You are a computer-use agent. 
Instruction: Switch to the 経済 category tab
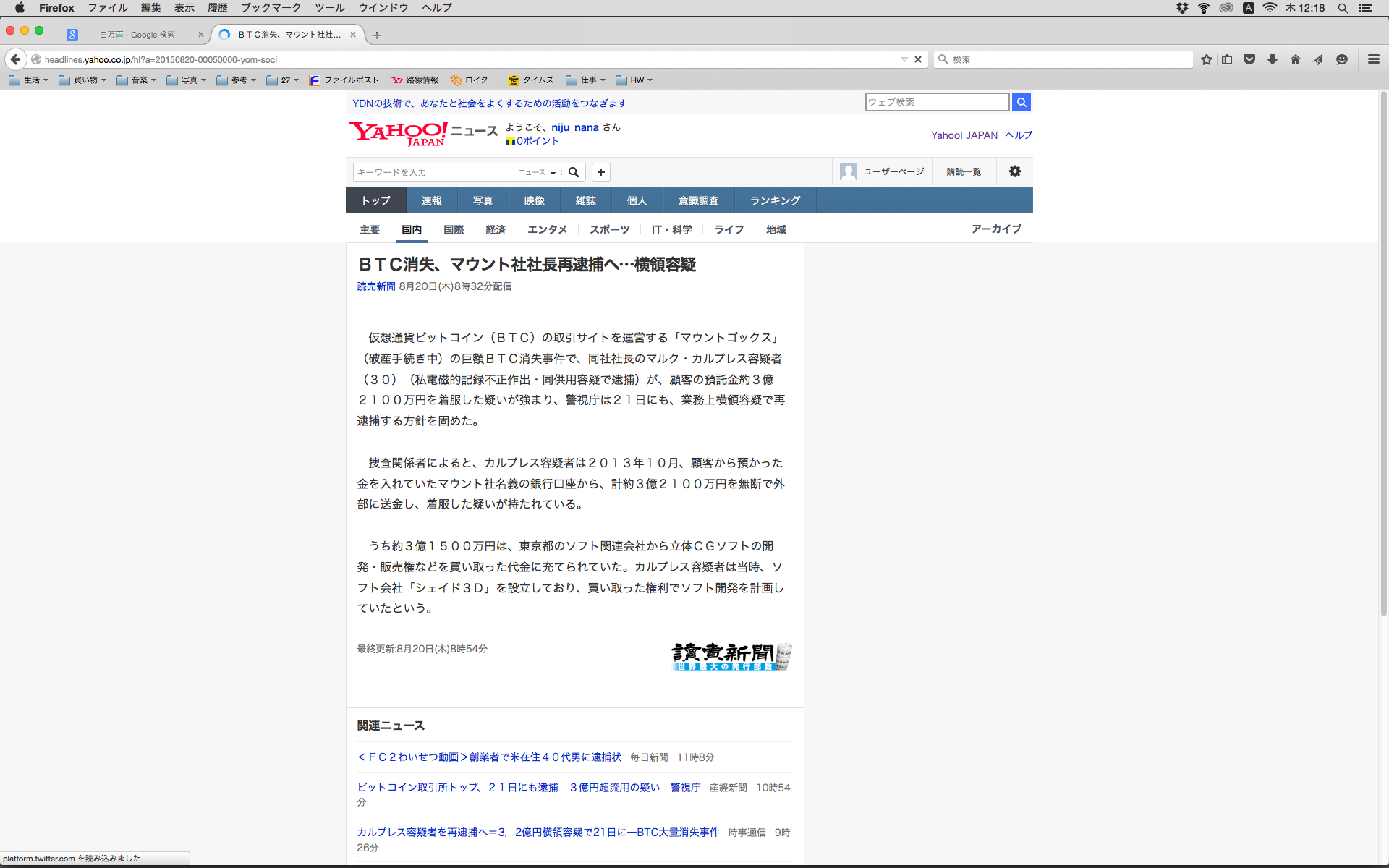(496, 229)
